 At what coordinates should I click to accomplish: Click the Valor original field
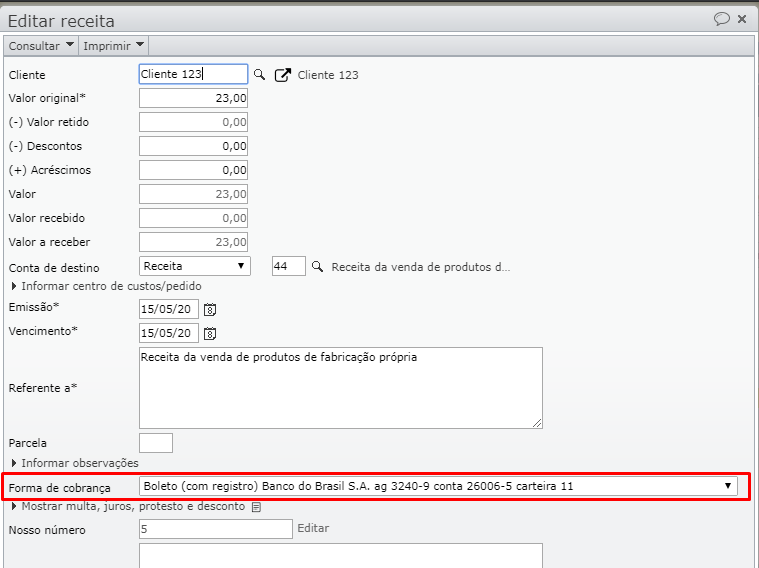pyautogui.click(x=193, y=98)
